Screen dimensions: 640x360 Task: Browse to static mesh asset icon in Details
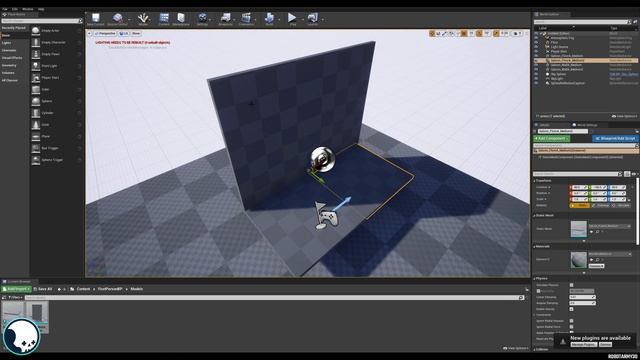pyautogui.click(x=597, y=232)
